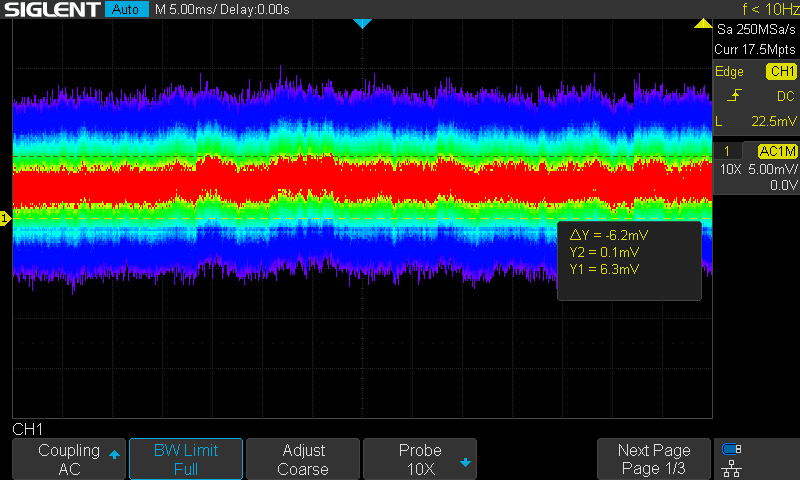800x480 pixels.
Task: Click the channel 1 number tab
Action: pos(727,151)
